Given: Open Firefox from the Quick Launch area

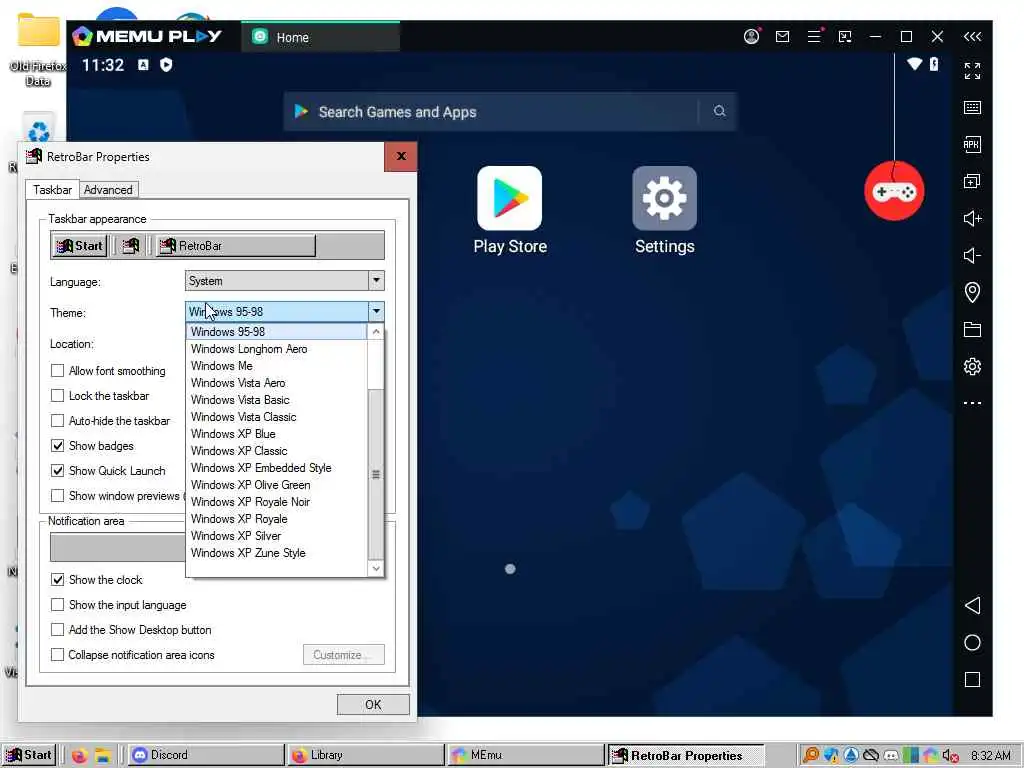Looking at the screenshot, I should pos(79,756).
